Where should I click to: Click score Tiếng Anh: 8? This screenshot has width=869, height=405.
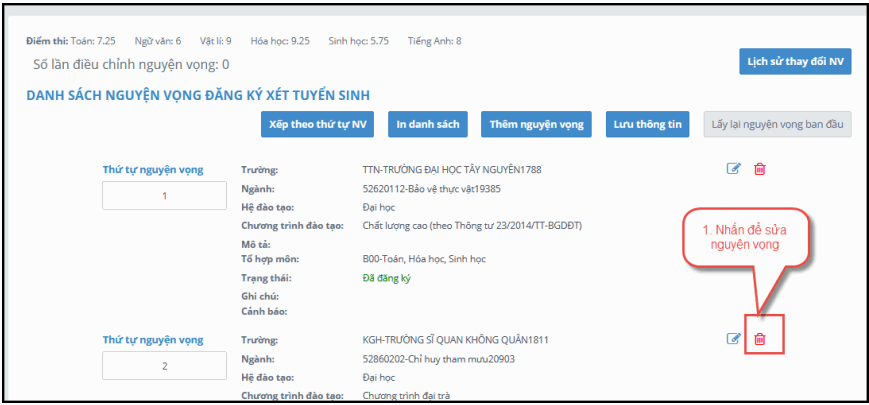[434, 41]
